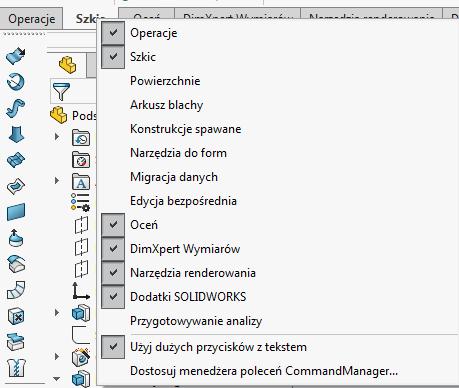The height and width of the screenshot is (388, 459).
Task: Expand the extrude feature below the Origin icon
Action: click(x=57, y=312)
